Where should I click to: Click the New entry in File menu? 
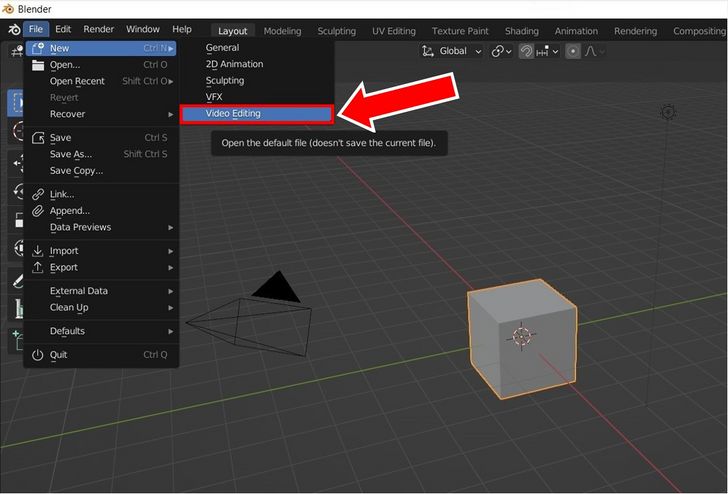pos(101,48)
